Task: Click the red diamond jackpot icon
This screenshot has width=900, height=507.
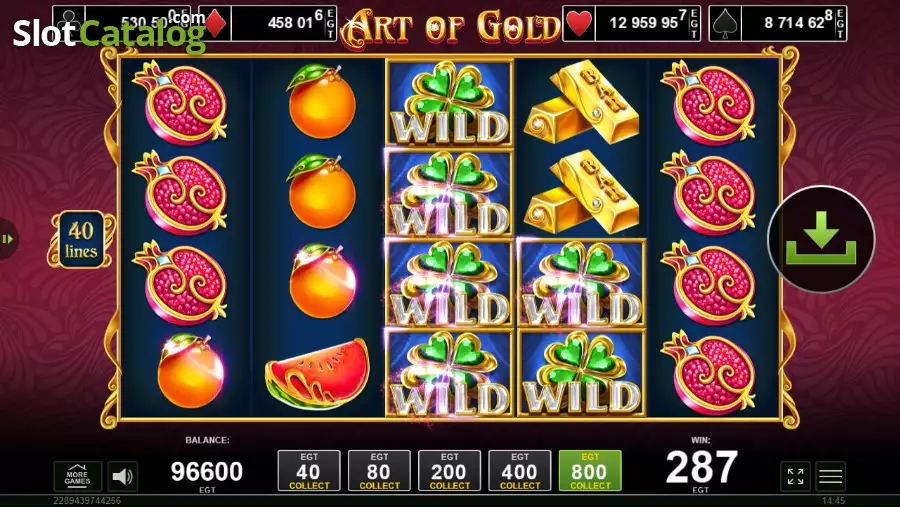Action: point(215,24)
